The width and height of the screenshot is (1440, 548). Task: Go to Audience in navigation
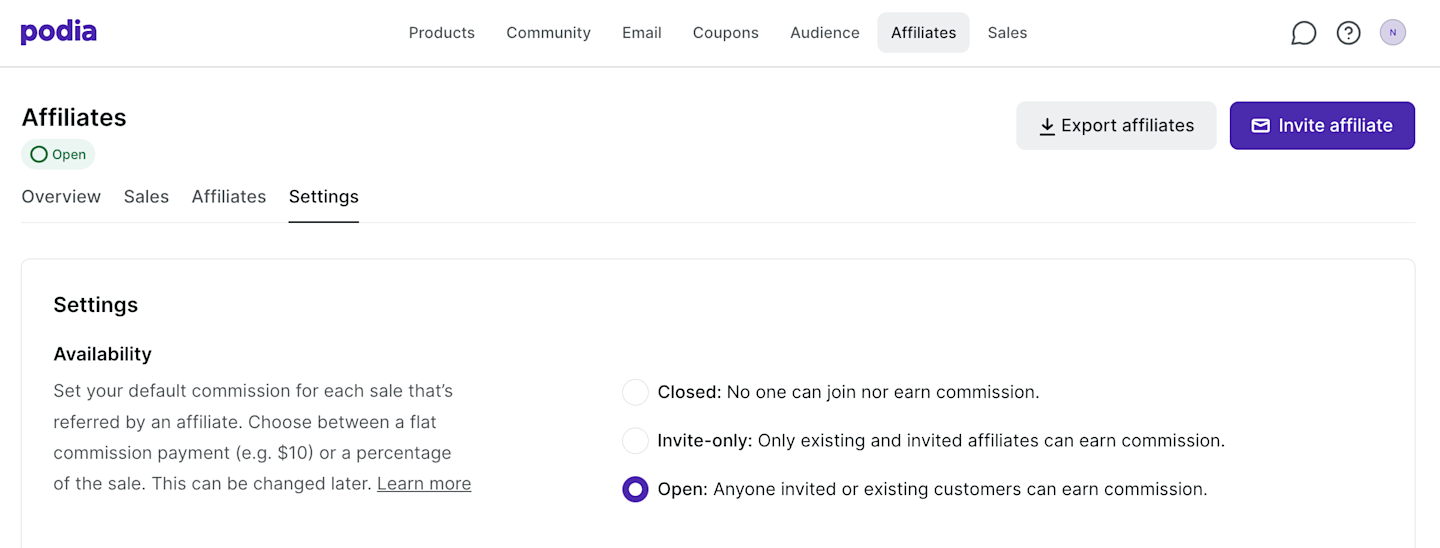pos(824,33)
